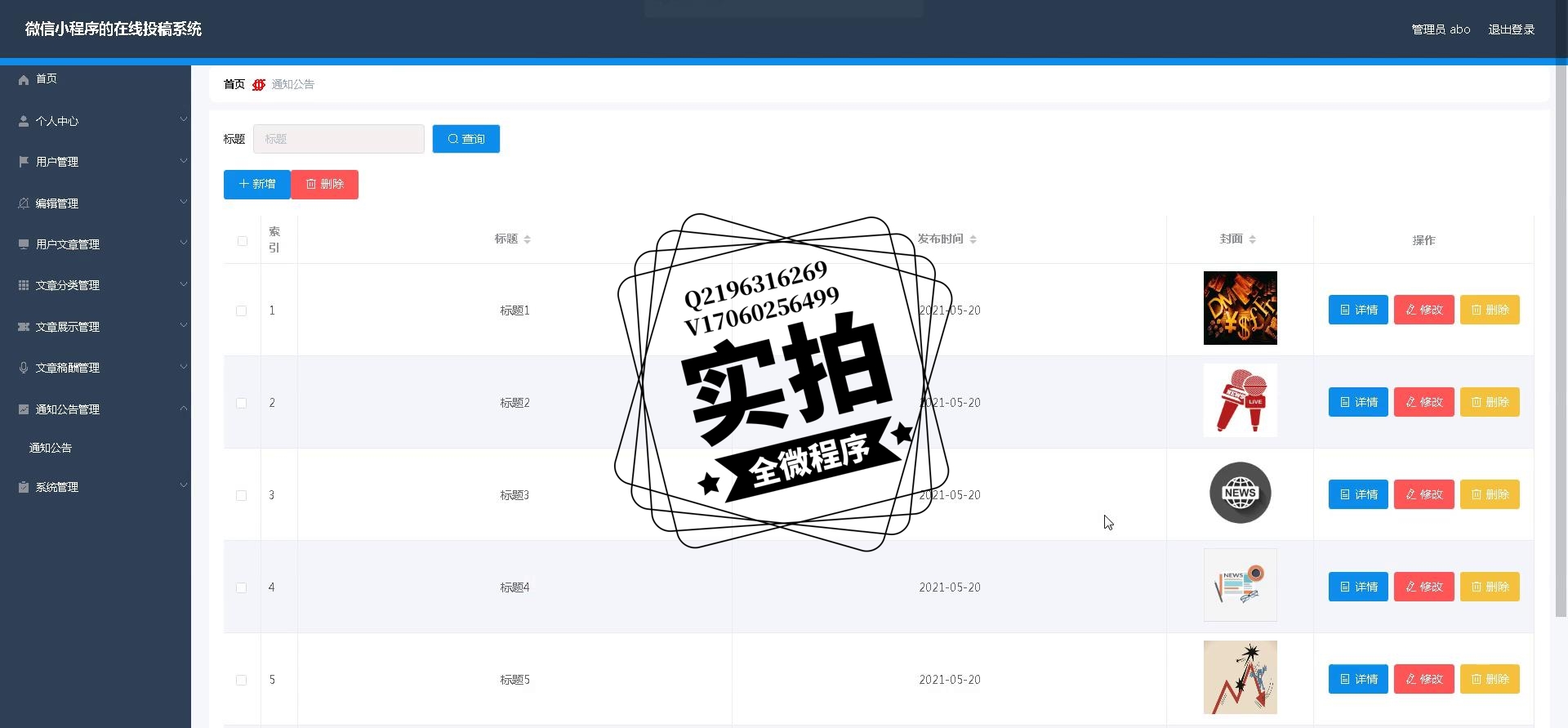Viewport: 1568px width, 728px height.
Task: Click the clipboard icon for 系统管理
Action: [x=24, y=487]
